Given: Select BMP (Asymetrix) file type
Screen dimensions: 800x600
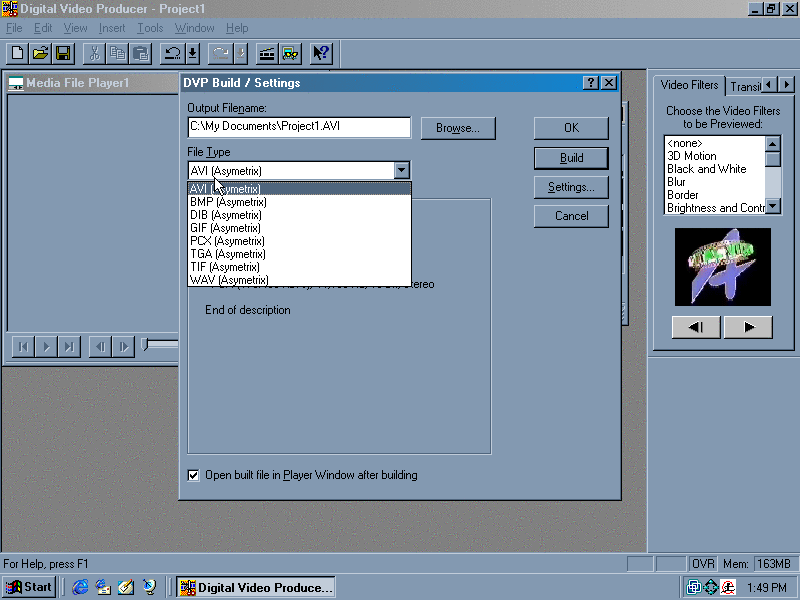Looking at the screenshot, I should click(299, 202).
